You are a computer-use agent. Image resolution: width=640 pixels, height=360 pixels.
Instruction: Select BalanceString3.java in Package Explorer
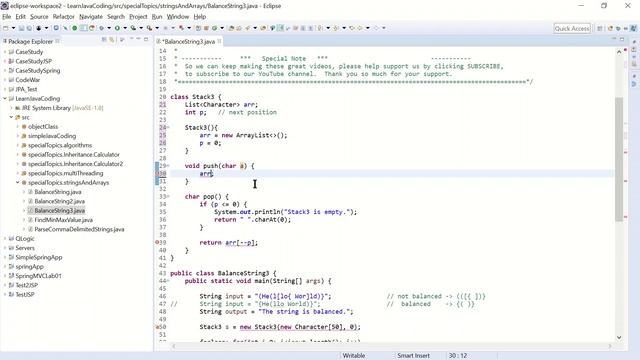click(60, 211)
